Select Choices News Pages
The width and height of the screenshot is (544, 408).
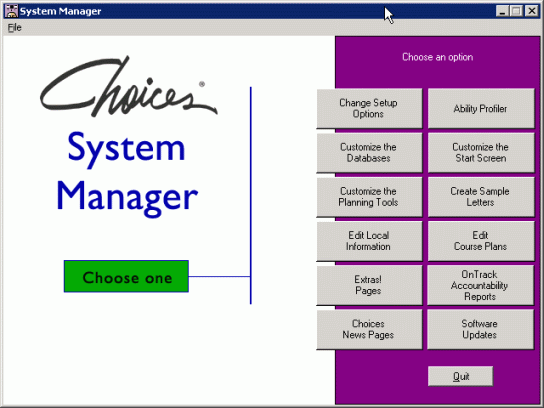[x=369, y=329]
